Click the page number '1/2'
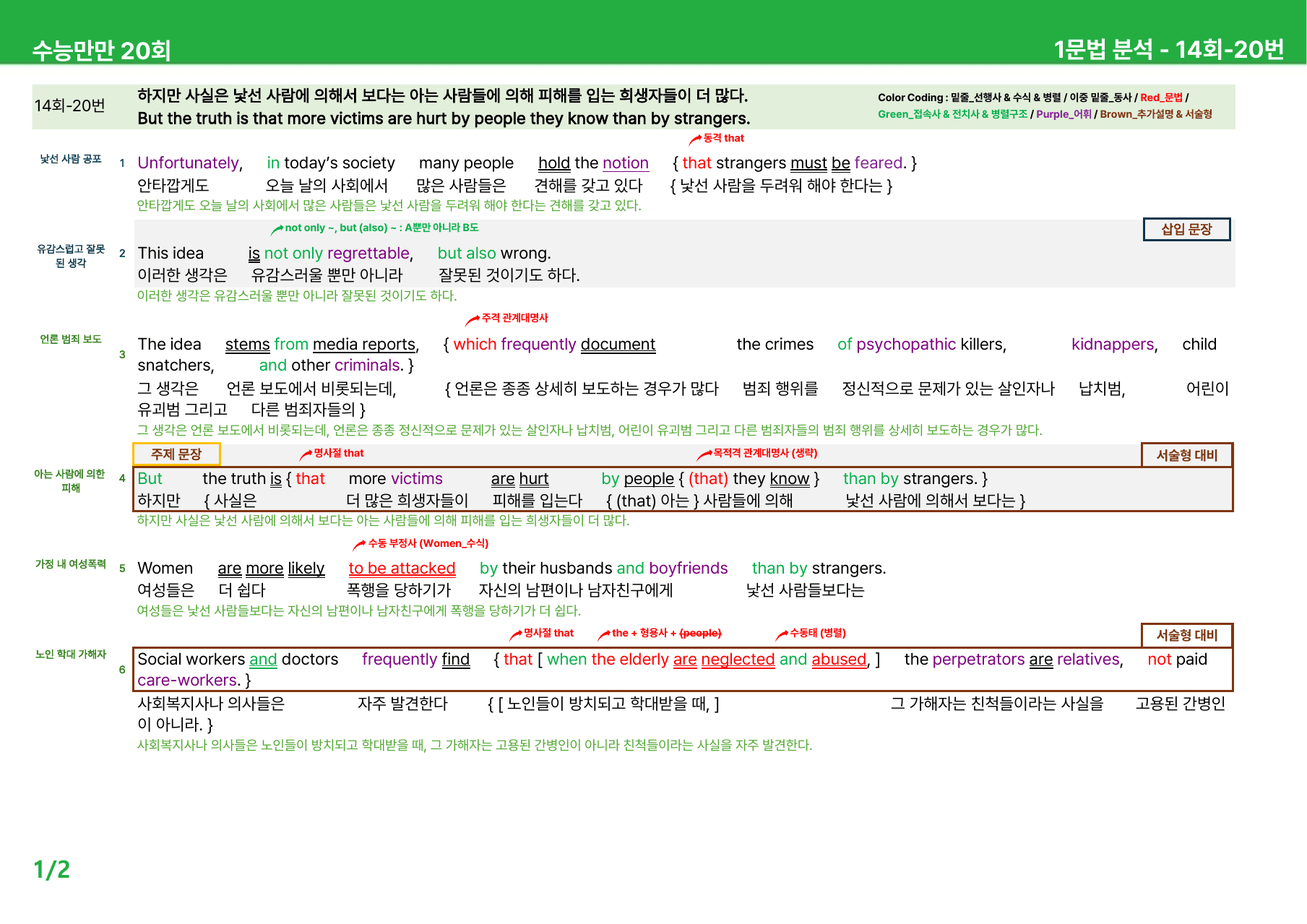The height and width of the screenshot is (924, 1307). pos(52,869)
